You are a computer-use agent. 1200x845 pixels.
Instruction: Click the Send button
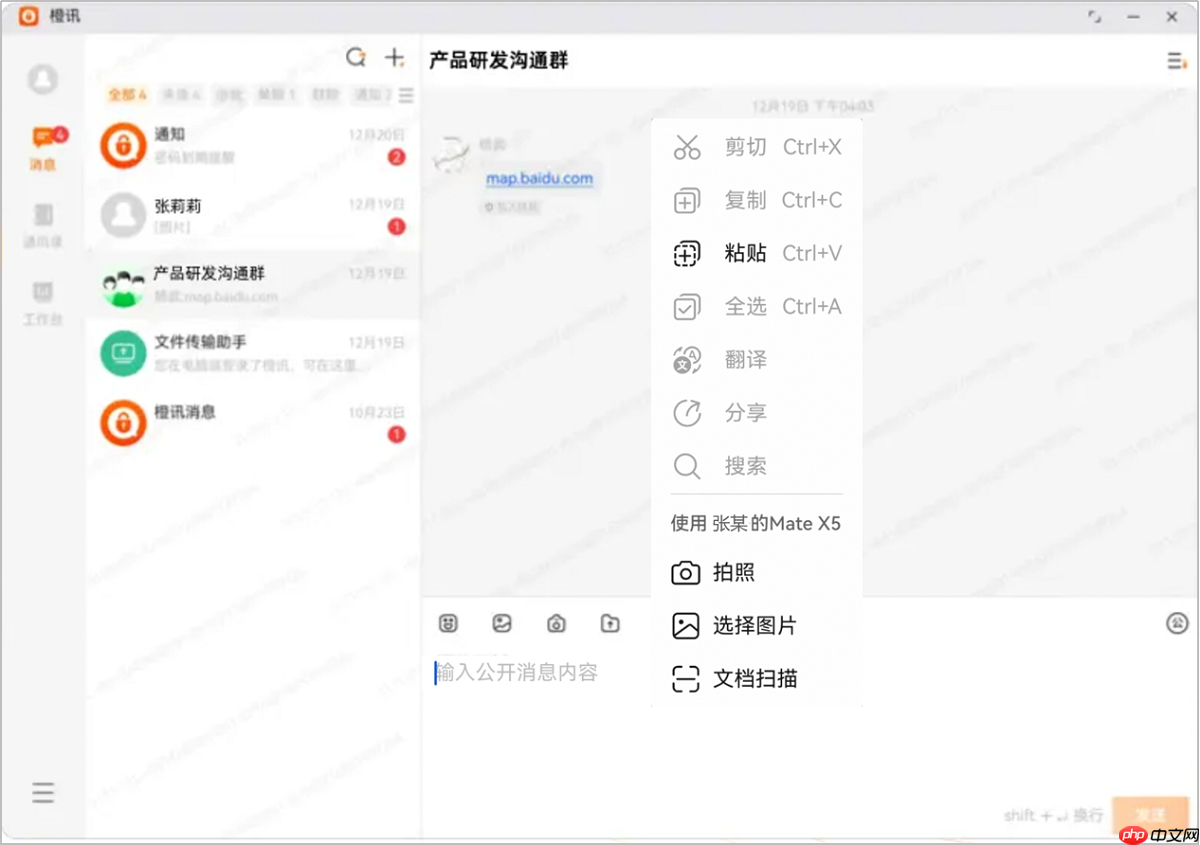pos(1150,815)
